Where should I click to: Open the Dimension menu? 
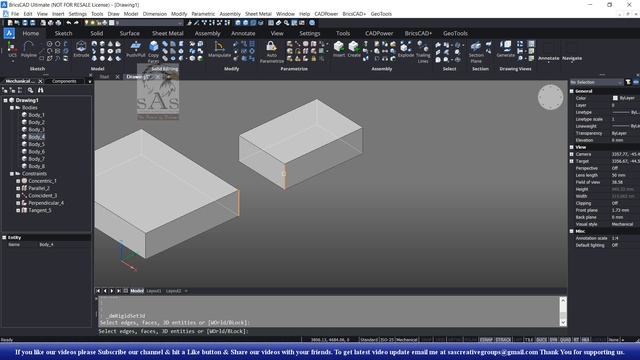[155, 14]
